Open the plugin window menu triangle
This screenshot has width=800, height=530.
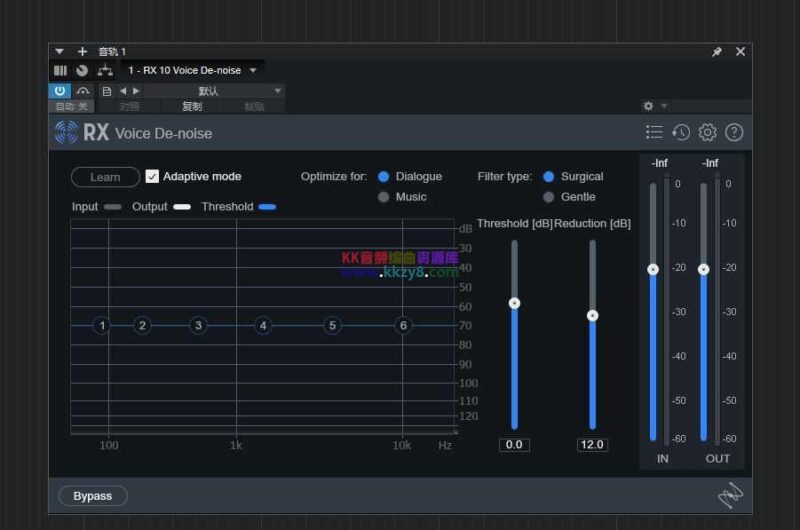[x=59, y=52]
